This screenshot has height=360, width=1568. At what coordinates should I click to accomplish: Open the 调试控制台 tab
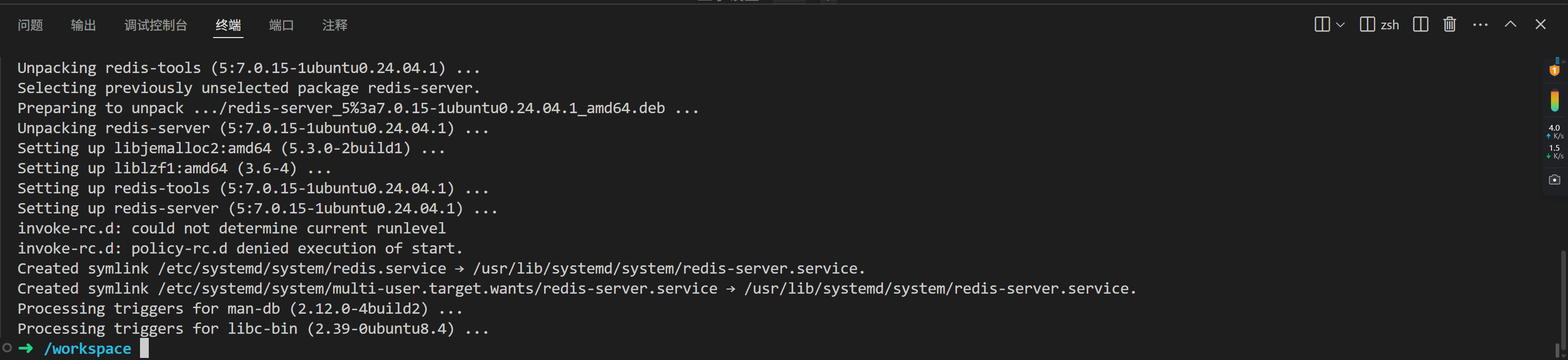coord(156,25)
